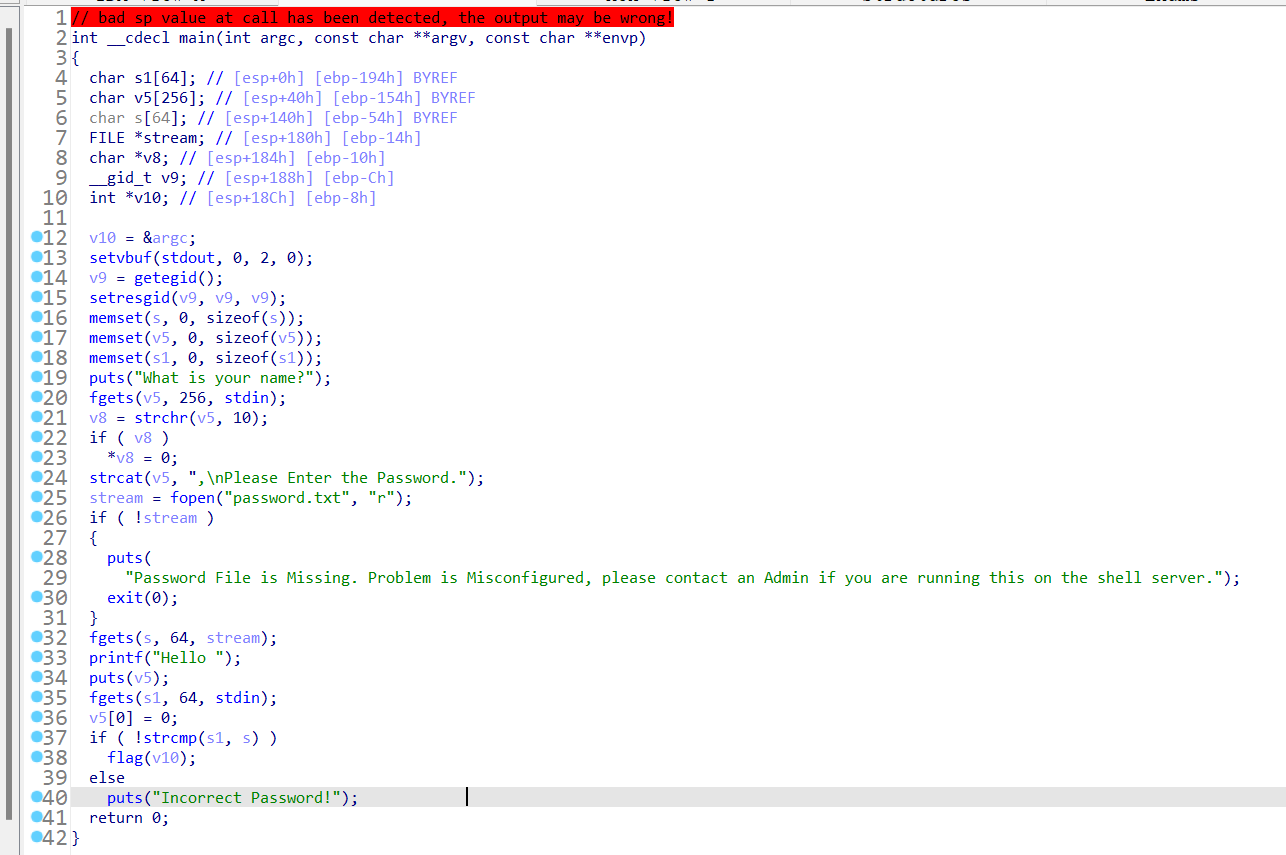The image size is (1286, 855).
Task: Click the breakpoint dot on line 12
Action: [x=36, y=238]
